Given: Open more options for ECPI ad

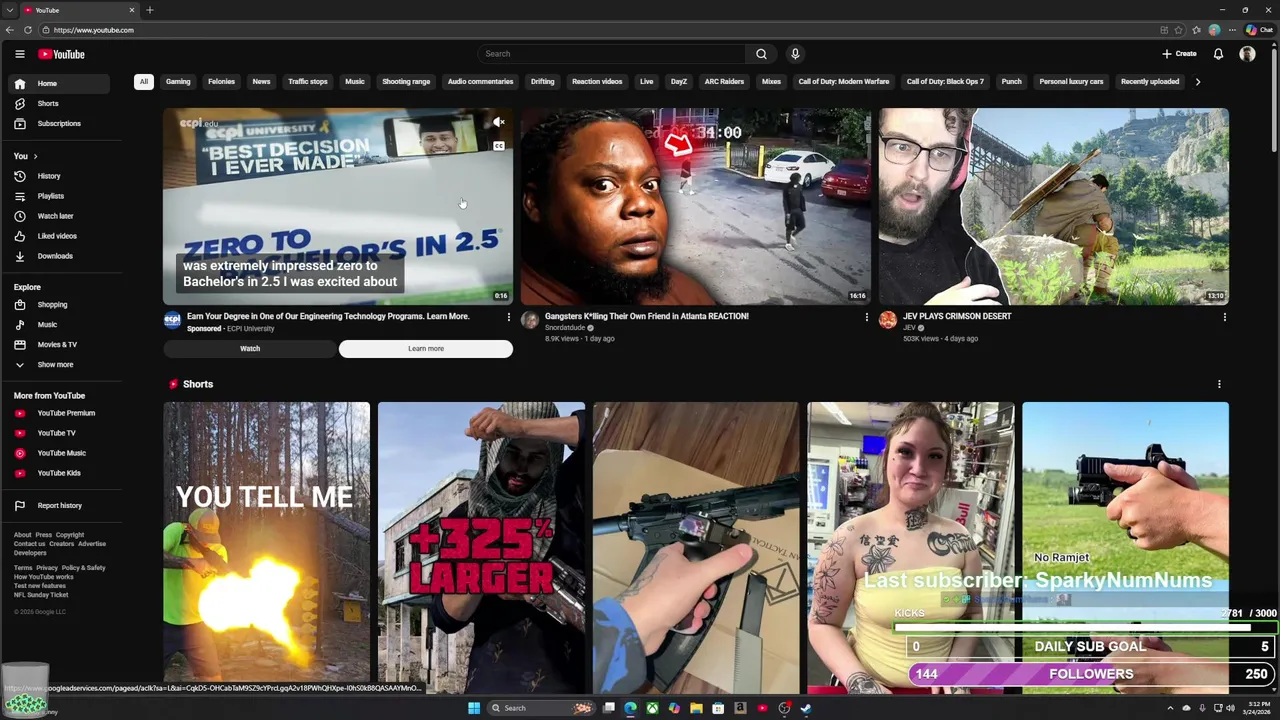Looking at the screenshot, I should coord(508,318).
